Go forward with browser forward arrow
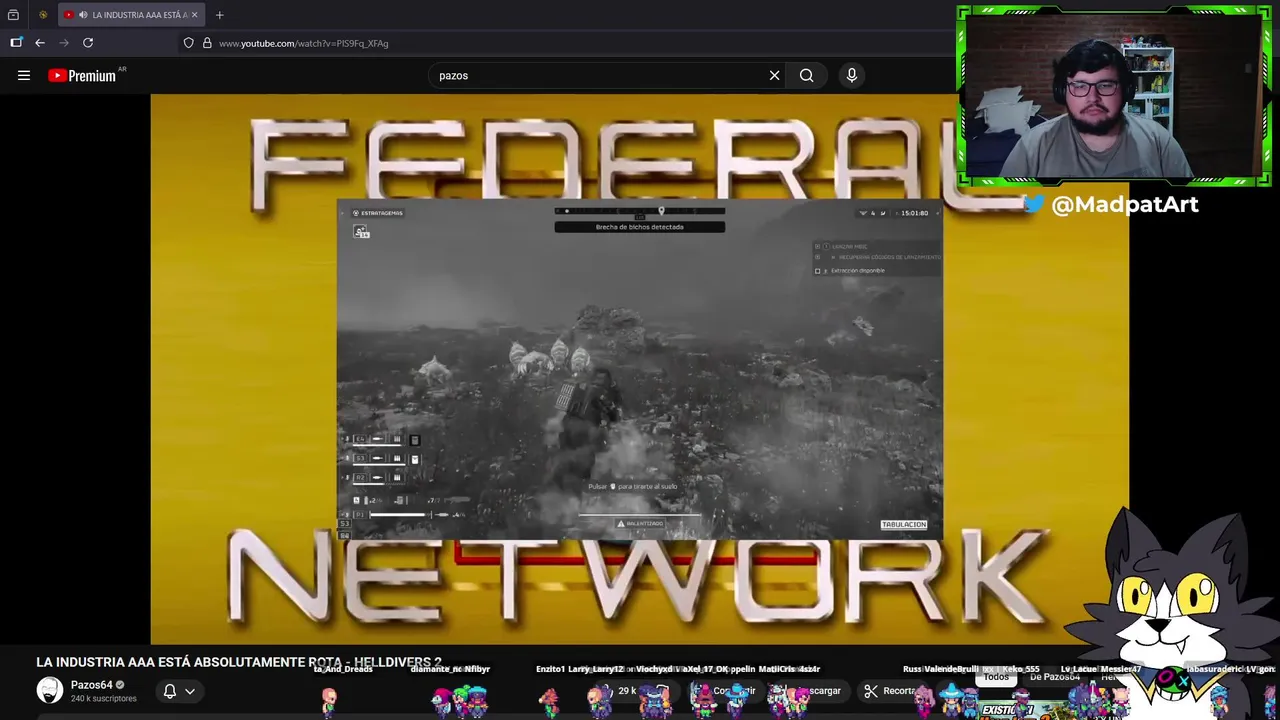This screenshot has height=720, width=1280. pyautogui.click(x=64, y=43)
